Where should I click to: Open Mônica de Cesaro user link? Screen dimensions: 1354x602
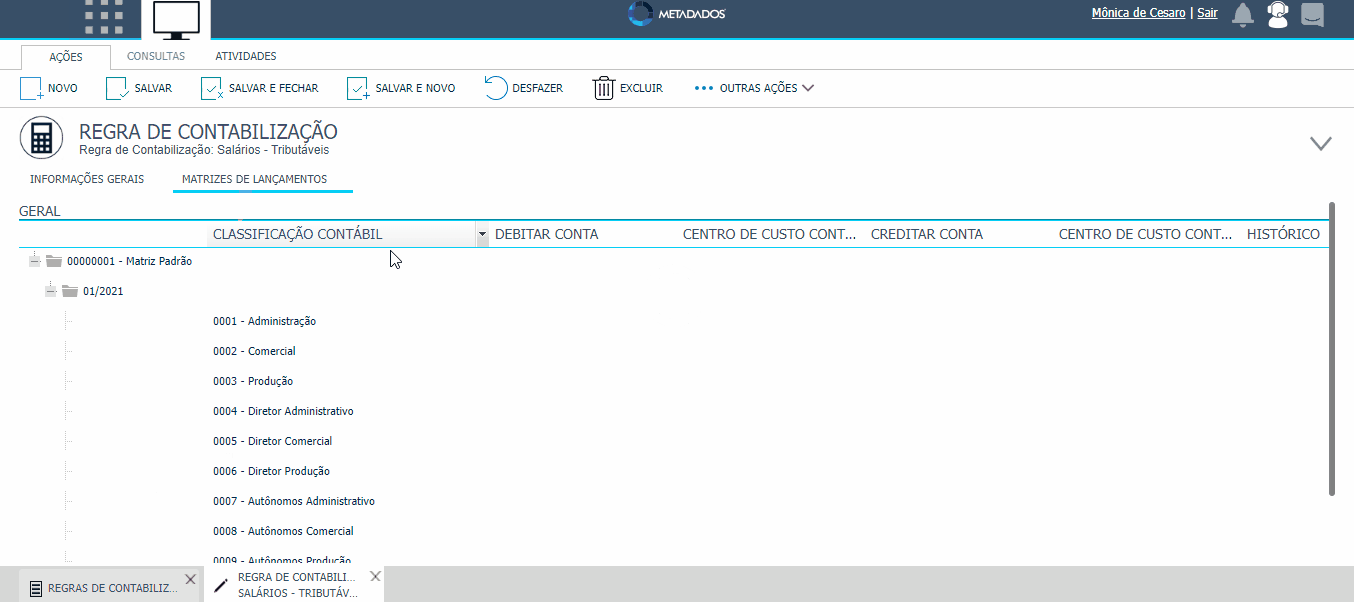tap(1138, 13)
